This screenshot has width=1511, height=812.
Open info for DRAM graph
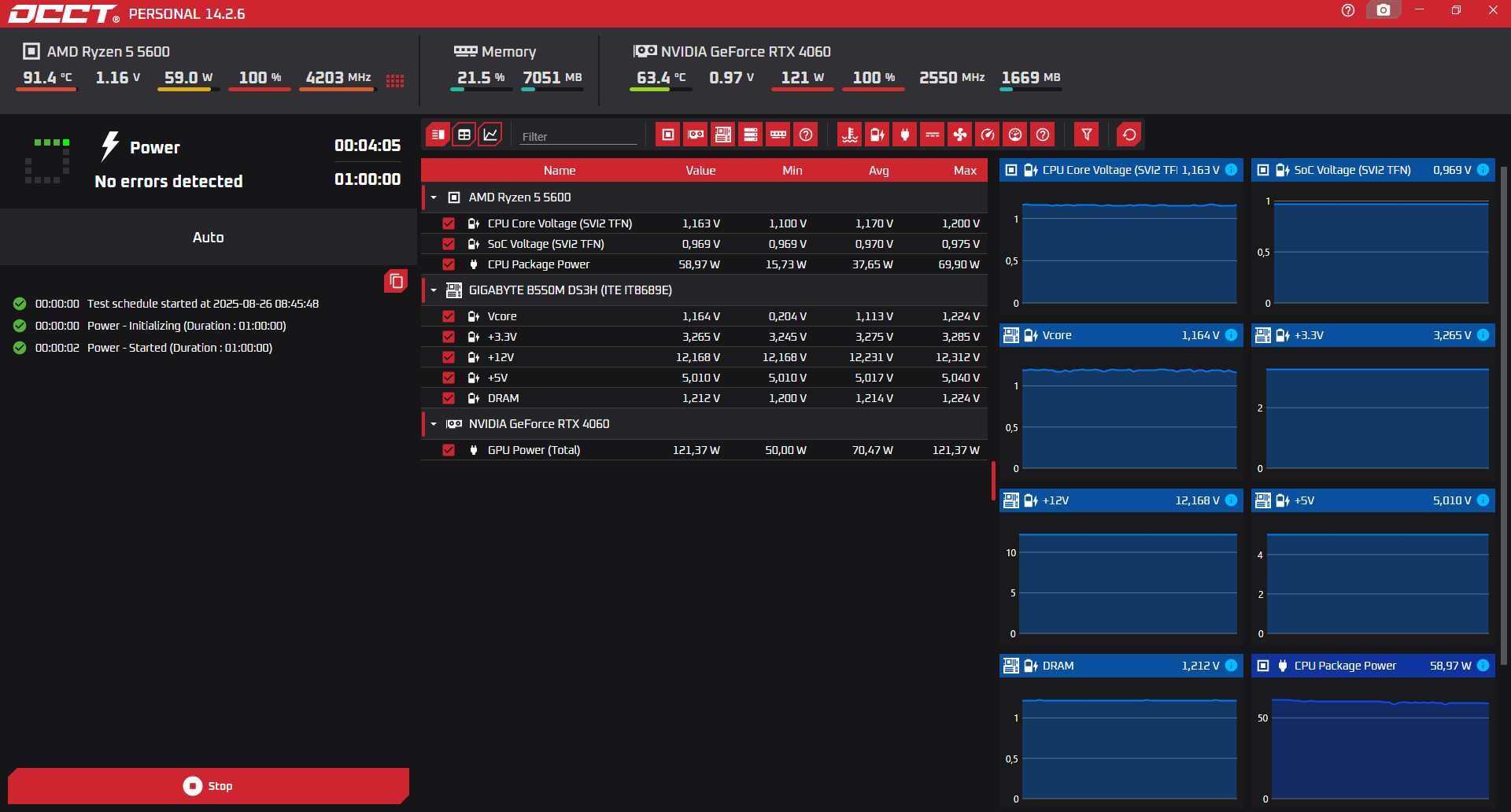1232,666
